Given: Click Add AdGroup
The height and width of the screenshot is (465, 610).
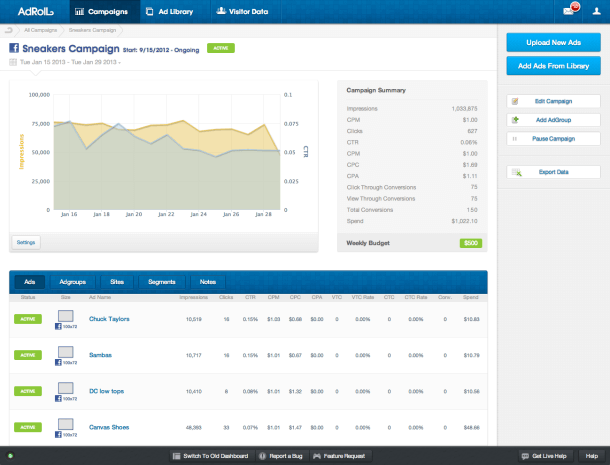Looking at the screenshot, I should point(553,120).
